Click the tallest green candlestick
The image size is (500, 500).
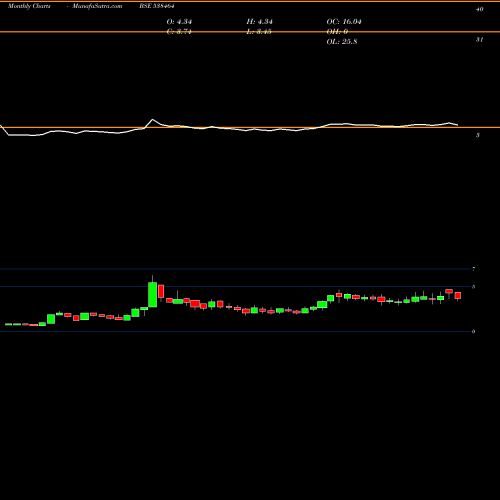click(x=152, y=295)
